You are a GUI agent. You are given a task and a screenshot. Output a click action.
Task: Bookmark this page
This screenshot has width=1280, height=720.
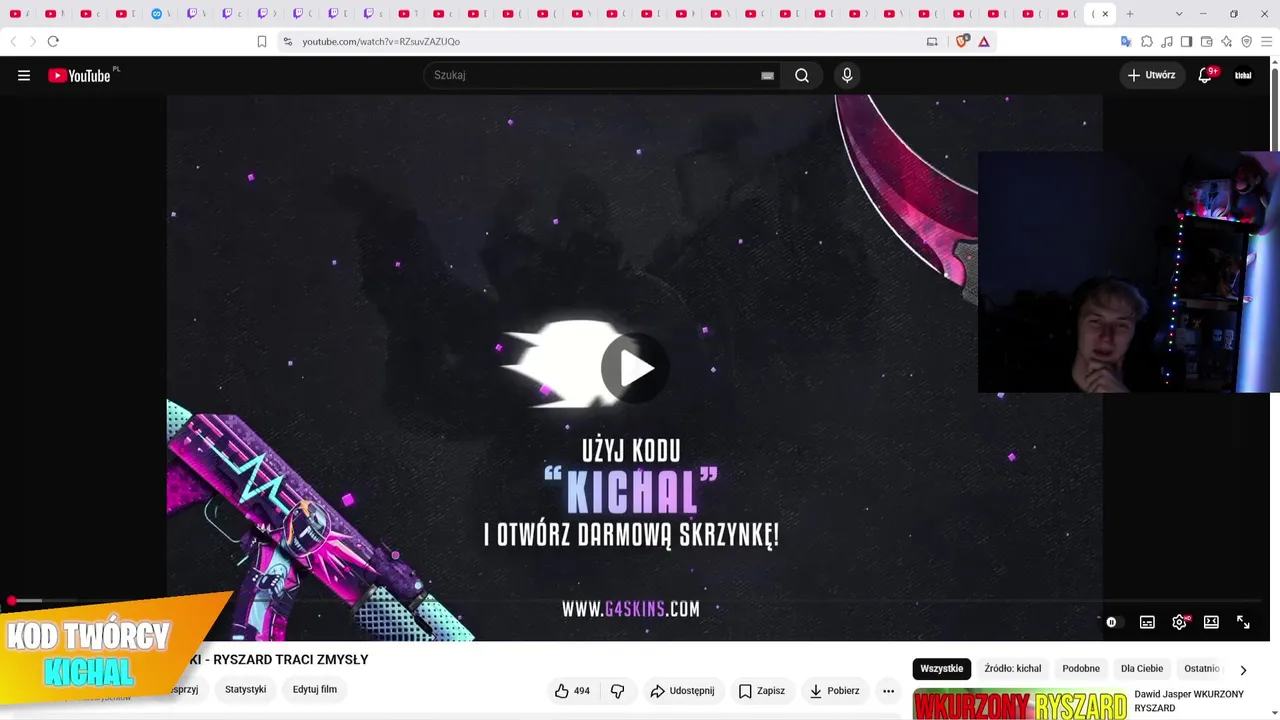262,41
